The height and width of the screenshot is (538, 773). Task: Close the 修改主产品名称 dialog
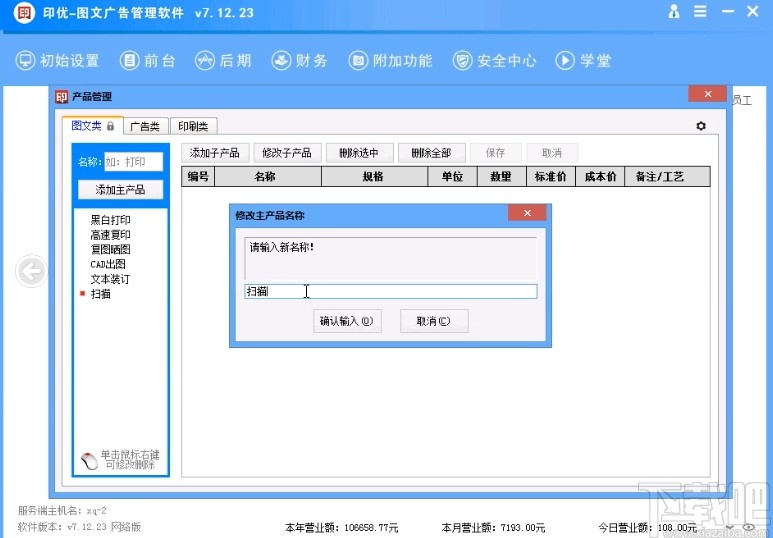[527, 213]
